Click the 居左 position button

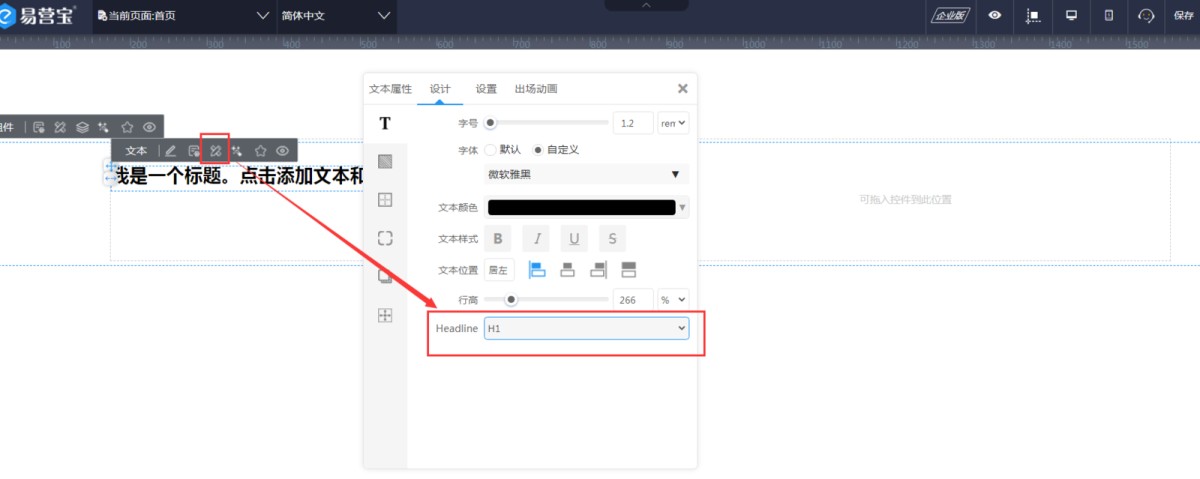(499, 270)
